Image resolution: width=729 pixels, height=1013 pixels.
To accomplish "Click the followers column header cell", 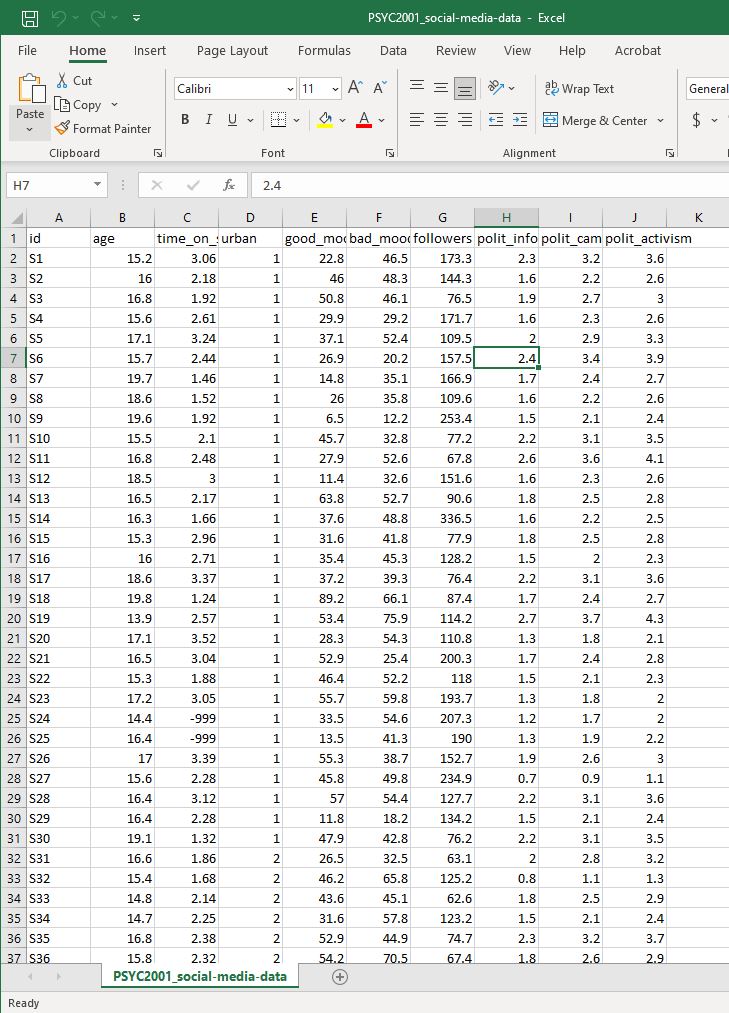I will point(442,238).
